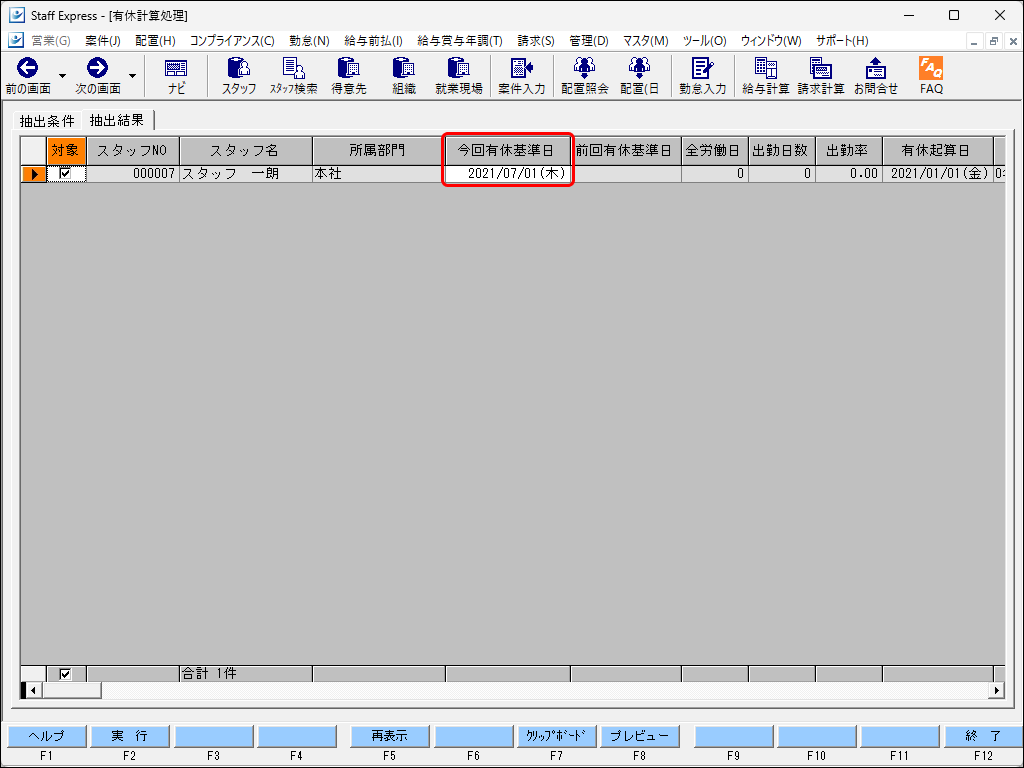The width and height of the screenshot is (1024, 768).
Task: Toggle the select-all checkbox in footer row
Action: [65, 673]
